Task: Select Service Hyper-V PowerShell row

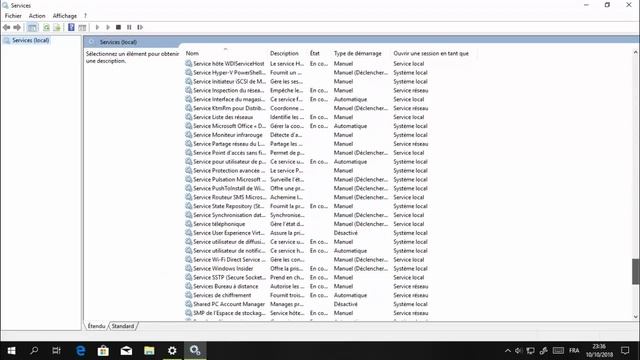Action: [306, 73]
